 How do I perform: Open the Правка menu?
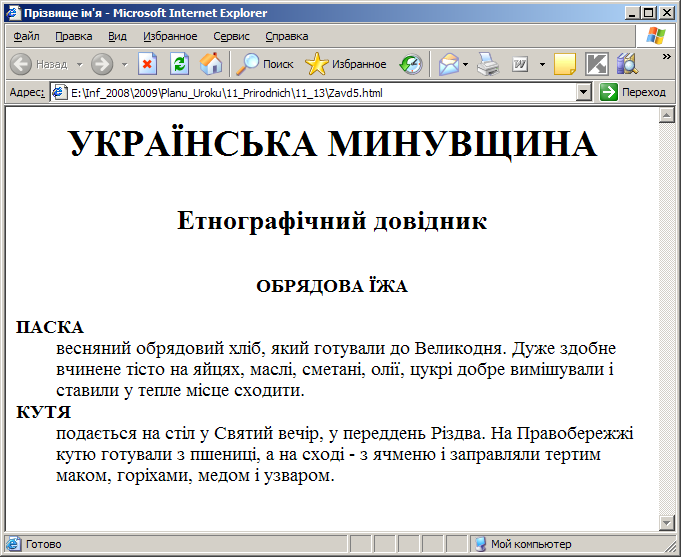coord(74,36)
